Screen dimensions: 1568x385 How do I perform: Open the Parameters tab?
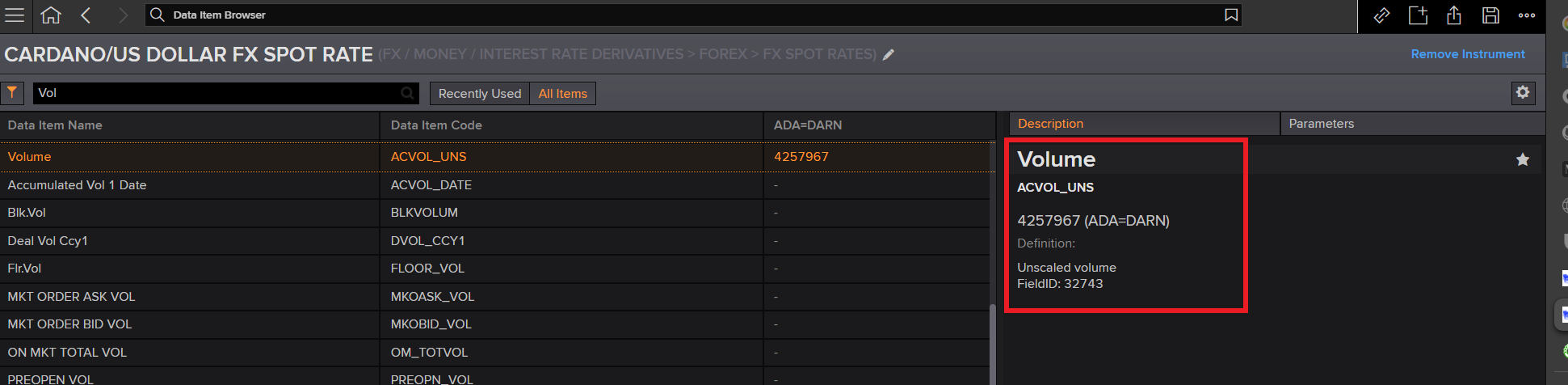pyautogui.click(x=1412, y=124)
